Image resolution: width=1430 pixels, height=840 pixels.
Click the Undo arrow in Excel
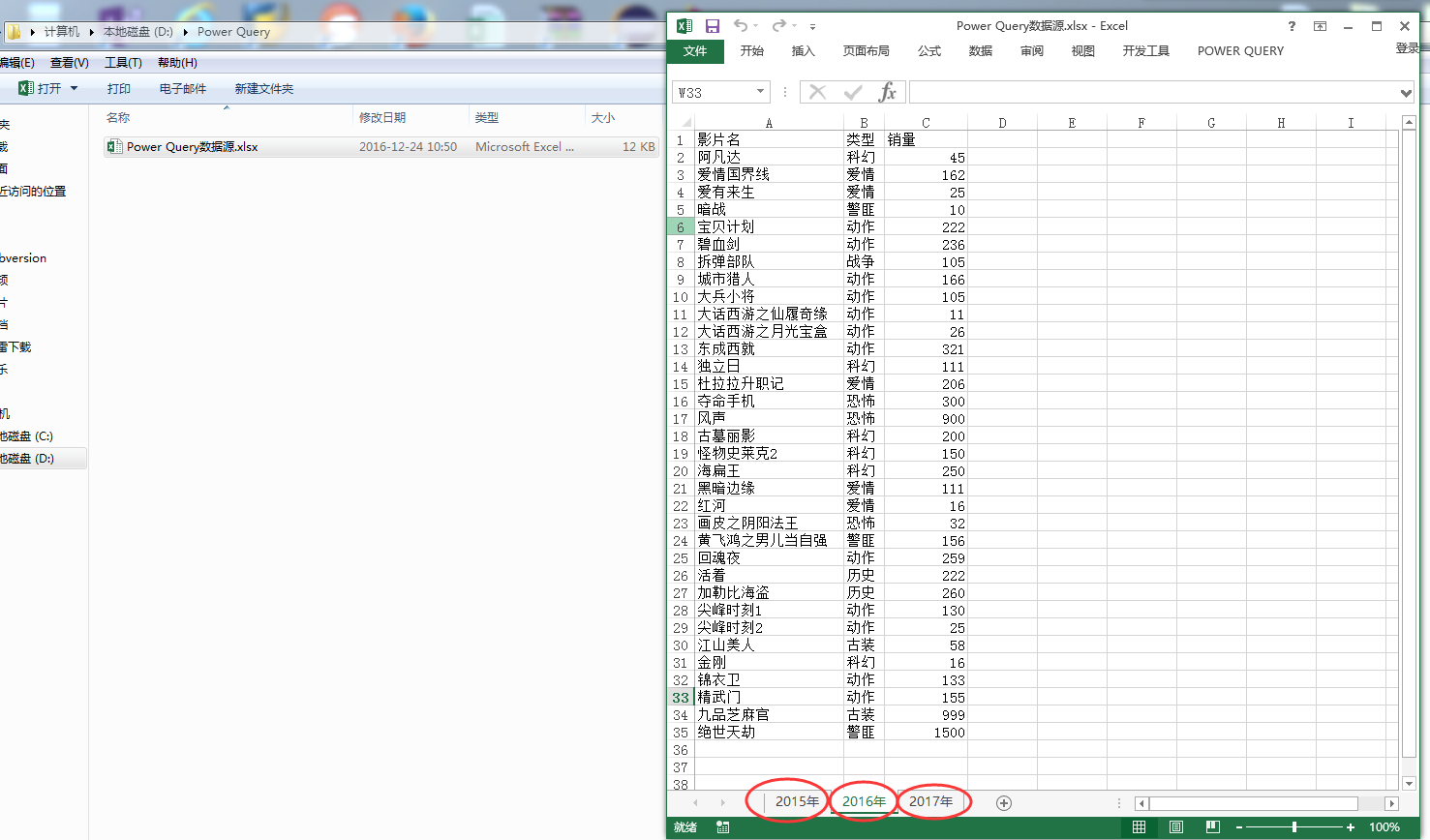(741, 26)
